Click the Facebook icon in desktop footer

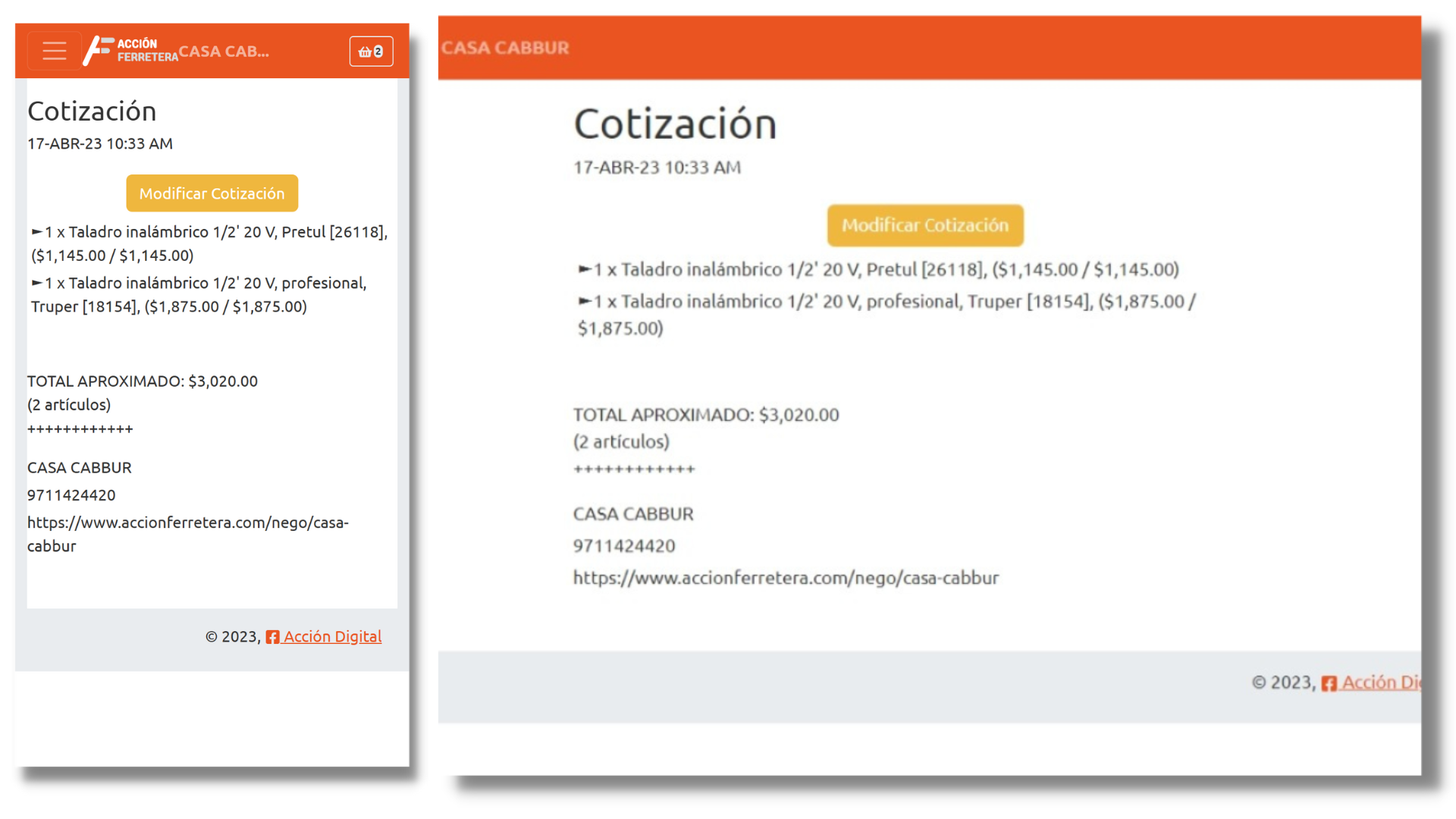click(x=1329, y=683)
